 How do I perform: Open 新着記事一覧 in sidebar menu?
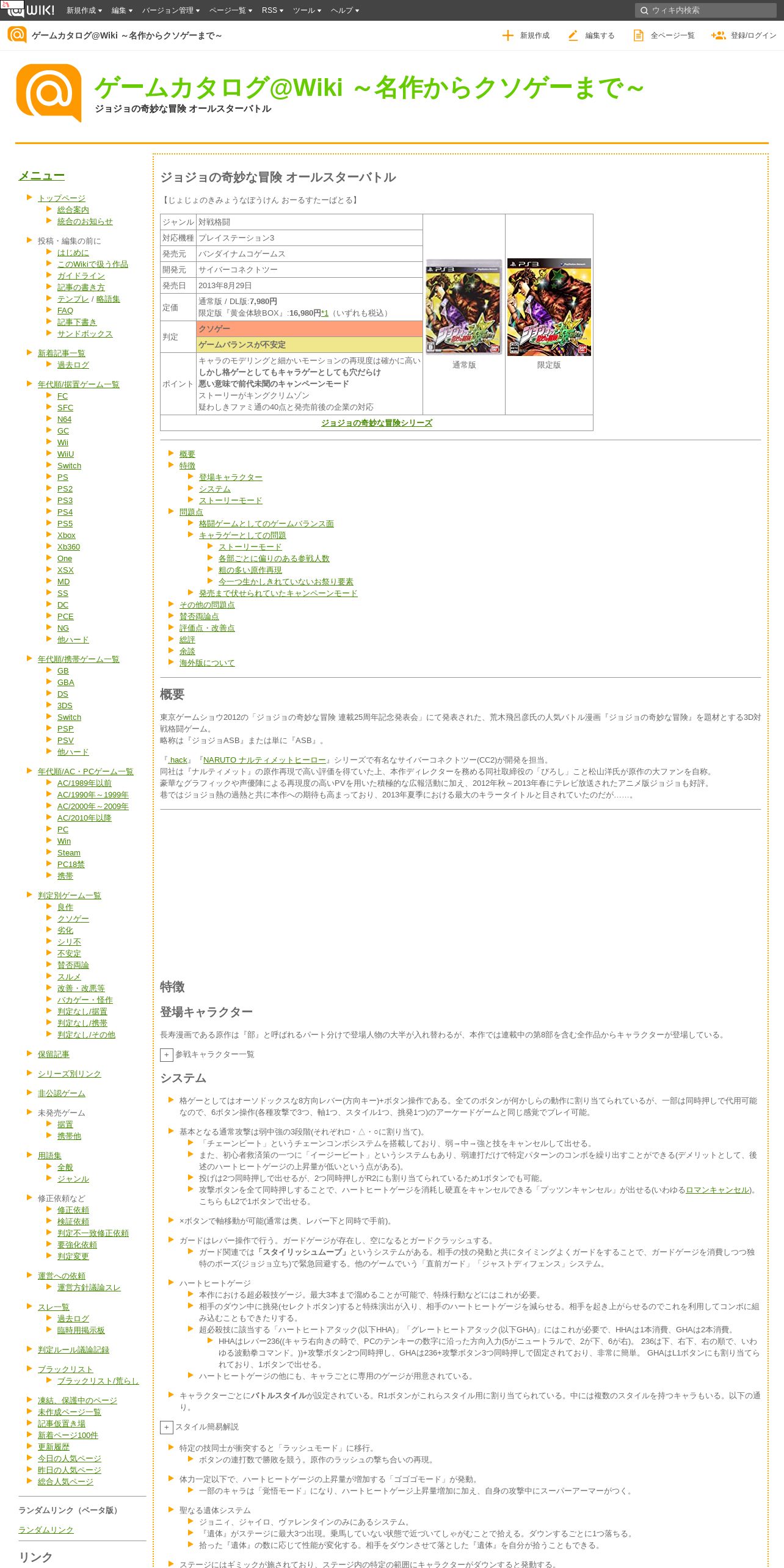point(62,353)
